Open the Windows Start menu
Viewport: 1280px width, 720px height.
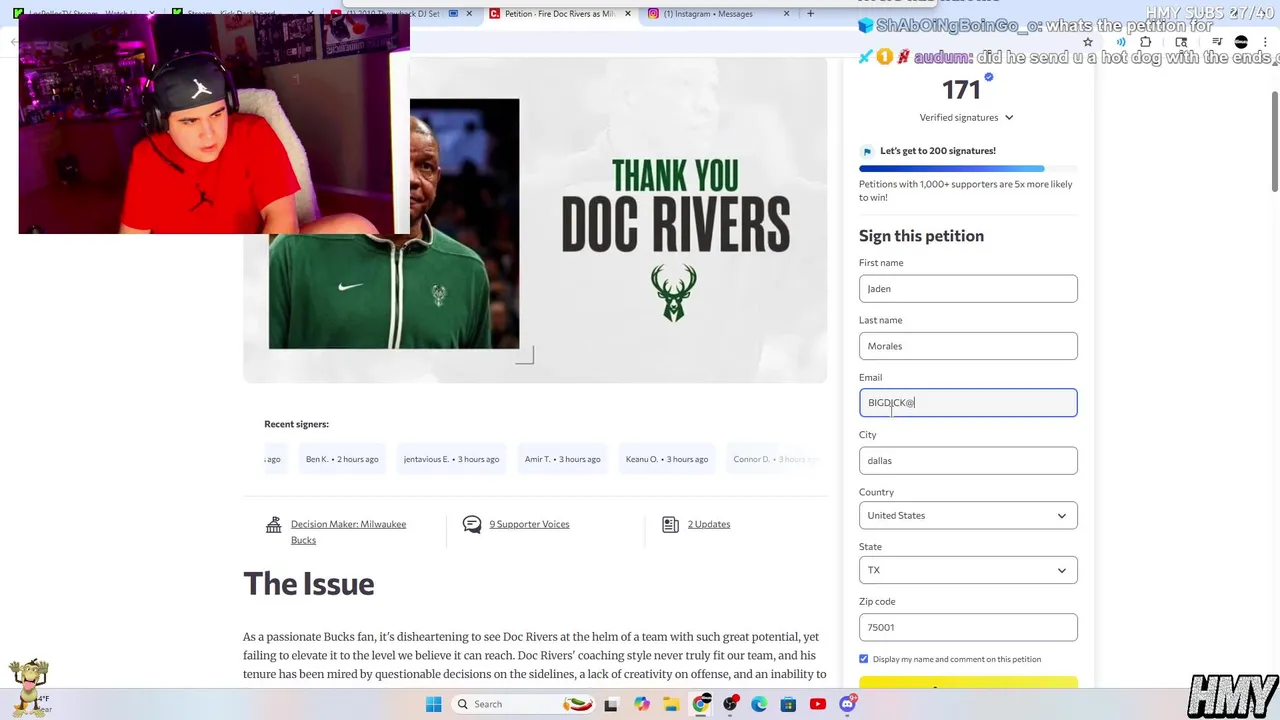pyautogui.click(x=433, y=704)
